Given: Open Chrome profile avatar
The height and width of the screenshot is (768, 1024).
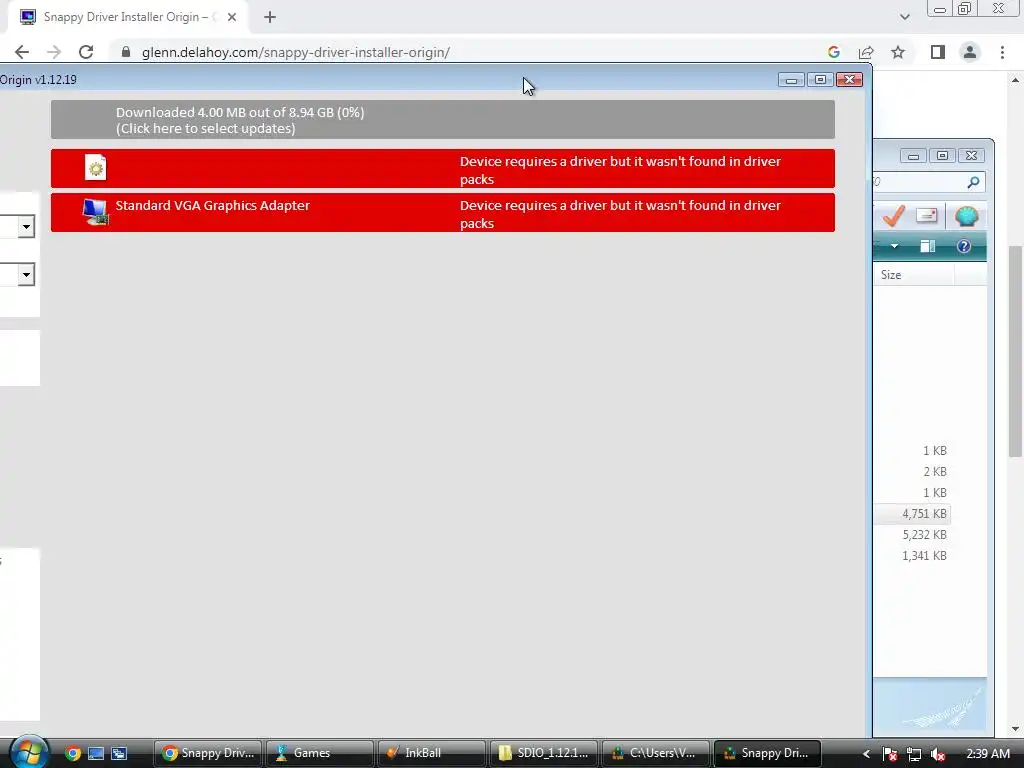Looking at the screenshot, I should pos(970,52).
